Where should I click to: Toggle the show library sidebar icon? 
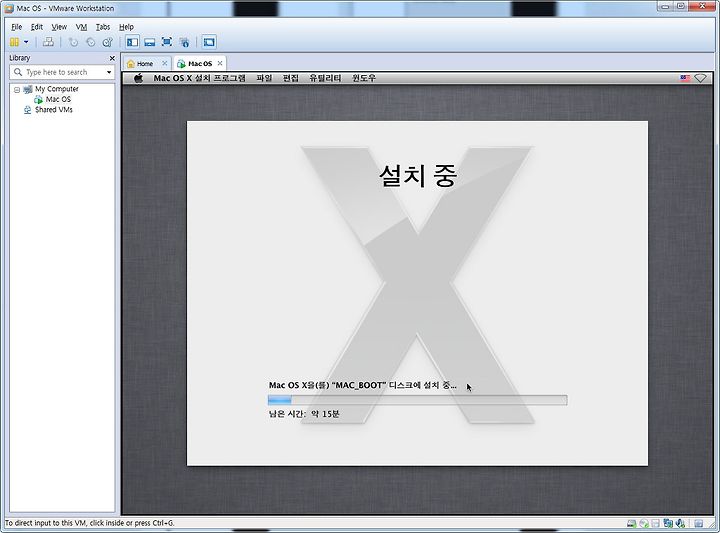point(132,42)
